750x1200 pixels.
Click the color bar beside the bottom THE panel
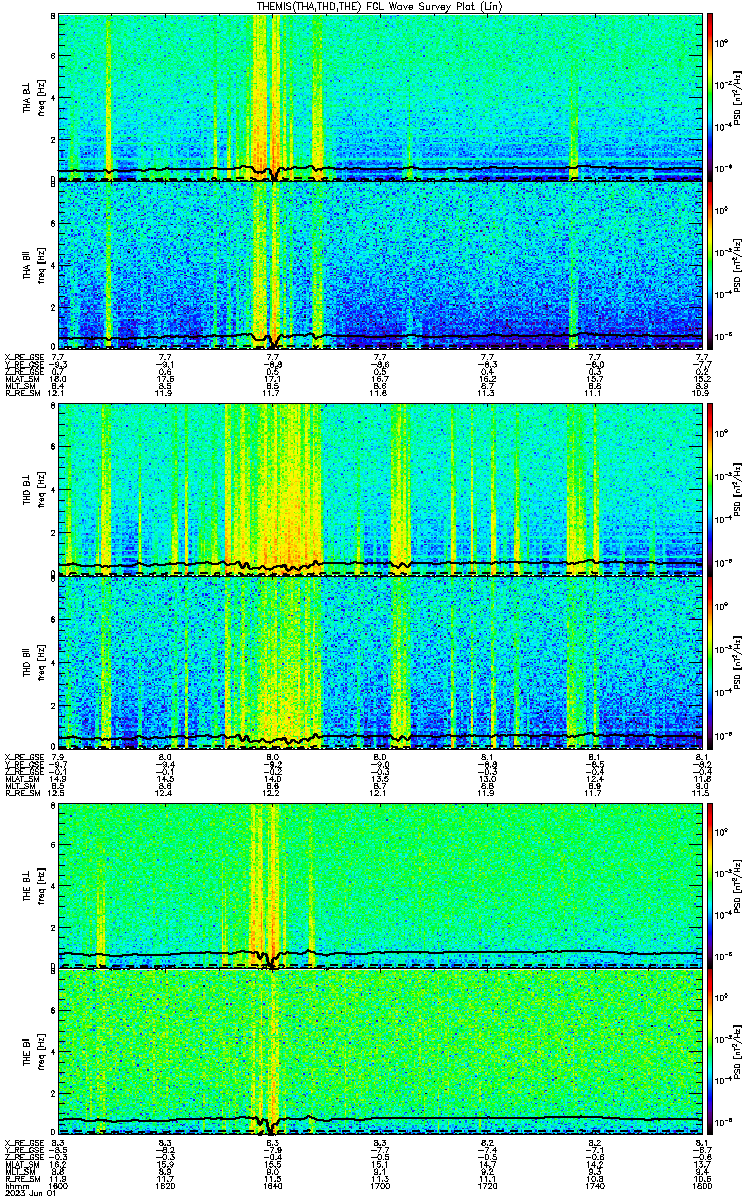coord(710,1050)
